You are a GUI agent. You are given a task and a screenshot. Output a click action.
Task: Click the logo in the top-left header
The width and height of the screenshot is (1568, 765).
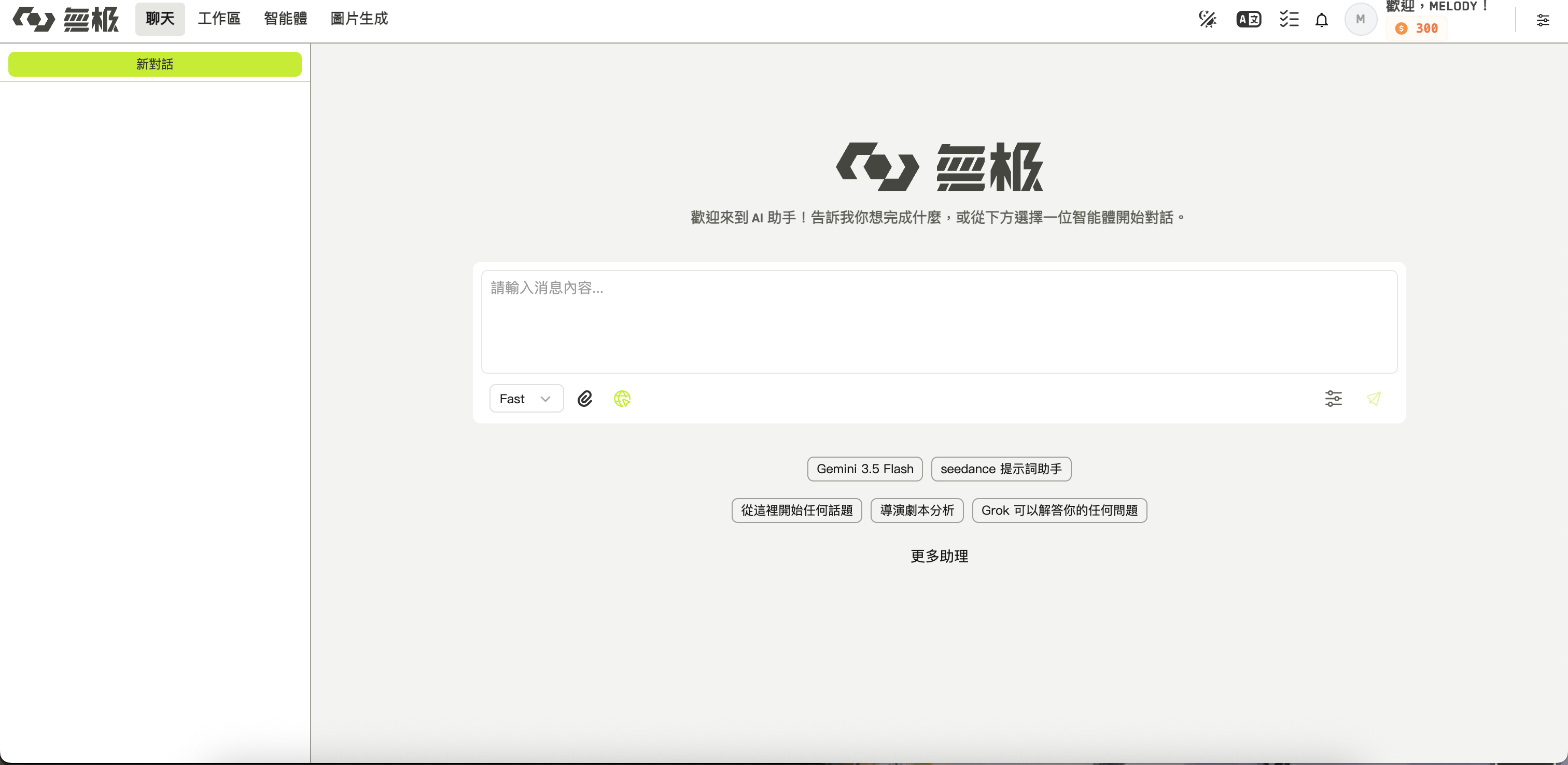pyautogui.click(x=66, y=20)
